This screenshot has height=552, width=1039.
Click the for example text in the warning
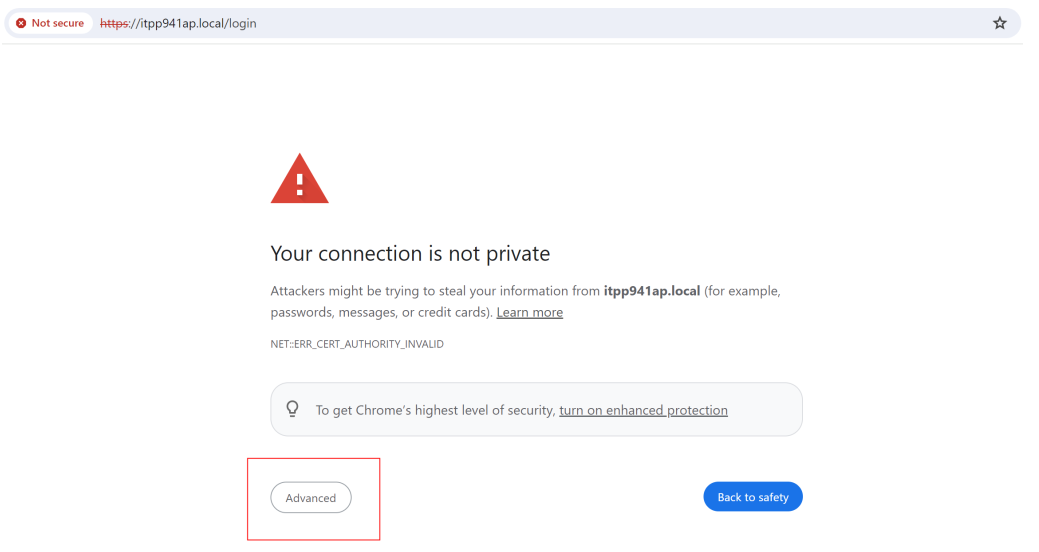pyautogui.click(x=742, y=291)
